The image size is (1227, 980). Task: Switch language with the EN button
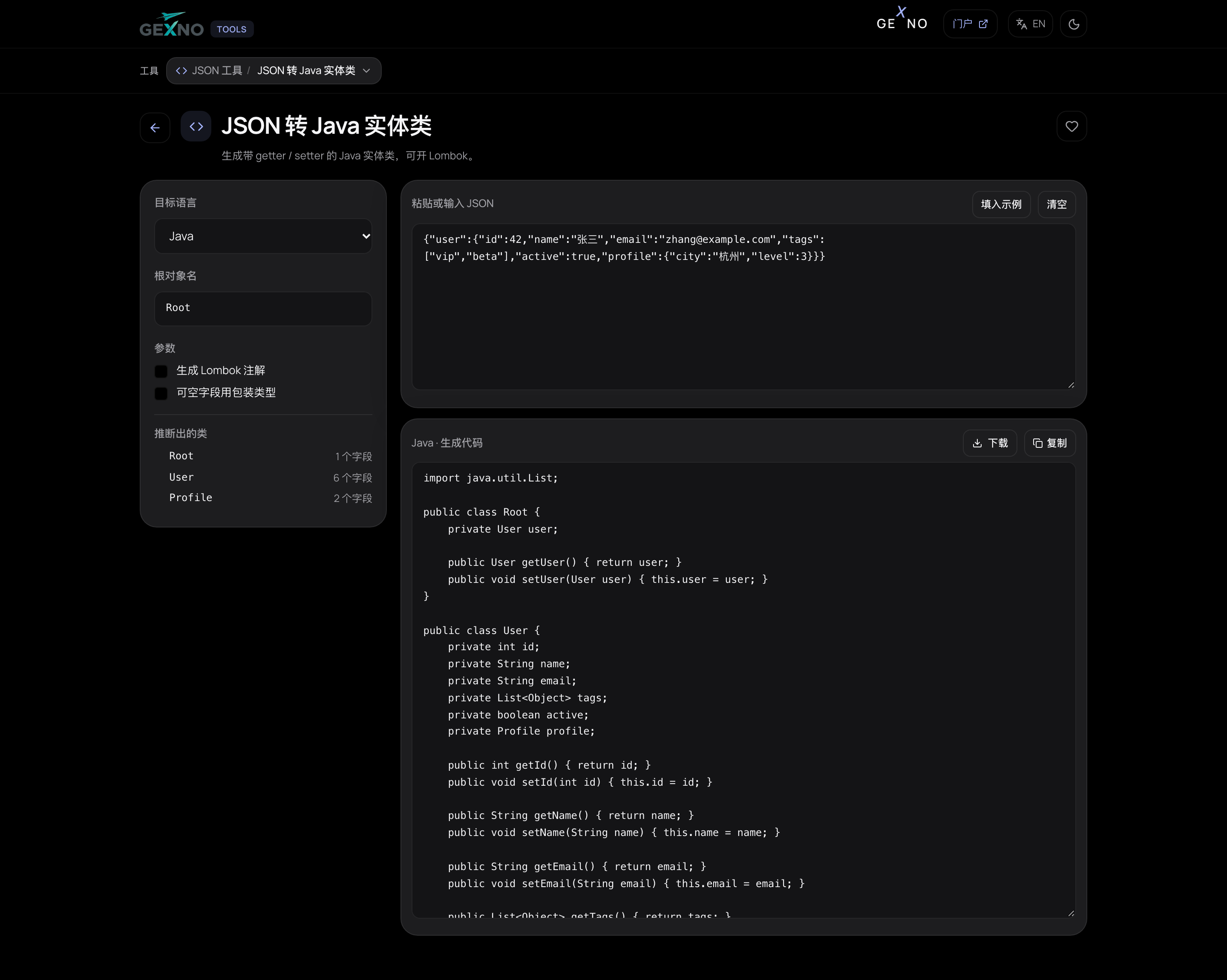click(1030, 24)
